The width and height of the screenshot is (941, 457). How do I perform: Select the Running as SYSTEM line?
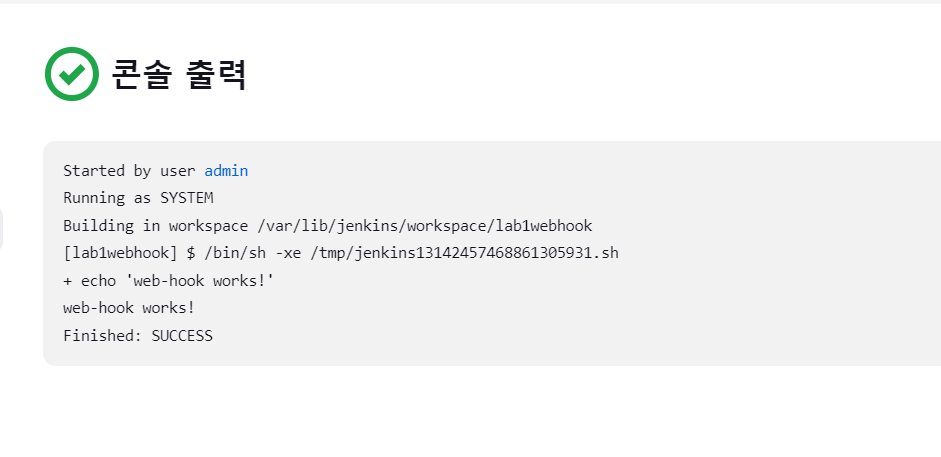pos(138,198)
